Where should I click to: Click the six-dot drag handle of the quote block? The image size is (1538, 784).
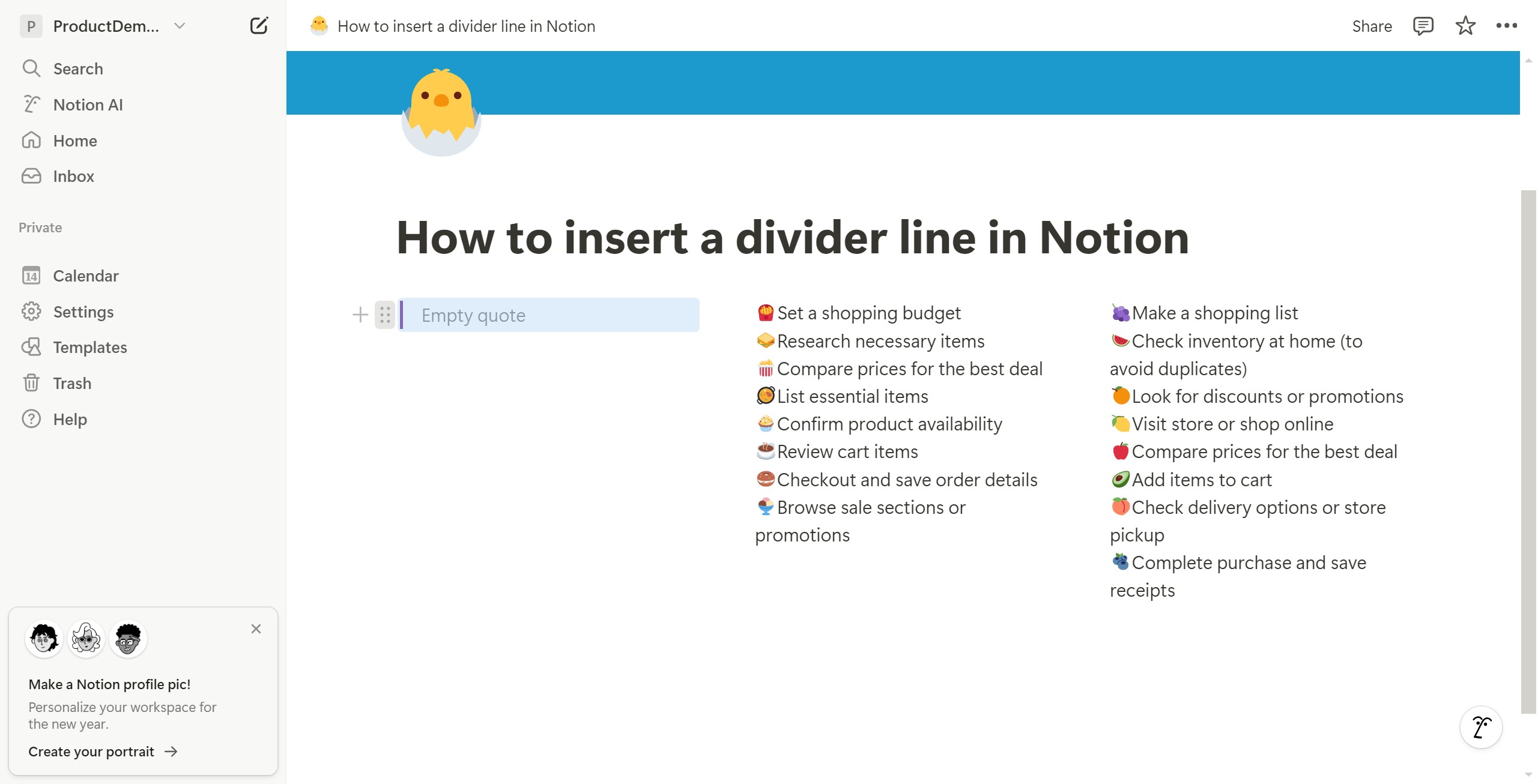[x=385, y=315]
